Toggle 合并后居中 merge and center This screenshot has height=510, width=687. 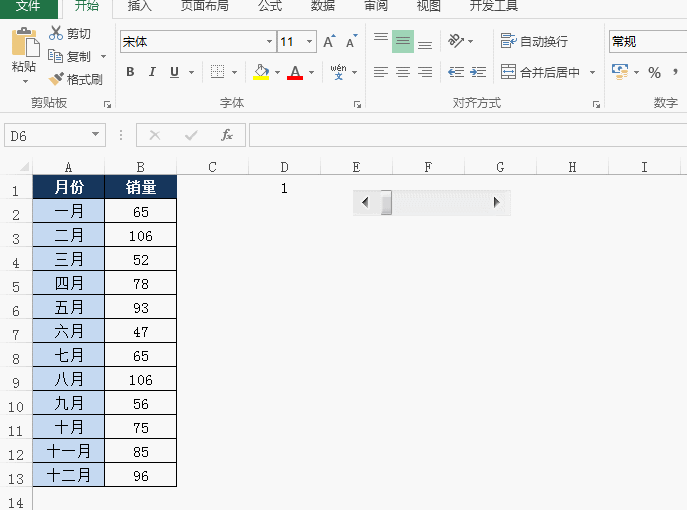[x=540, y=72]
